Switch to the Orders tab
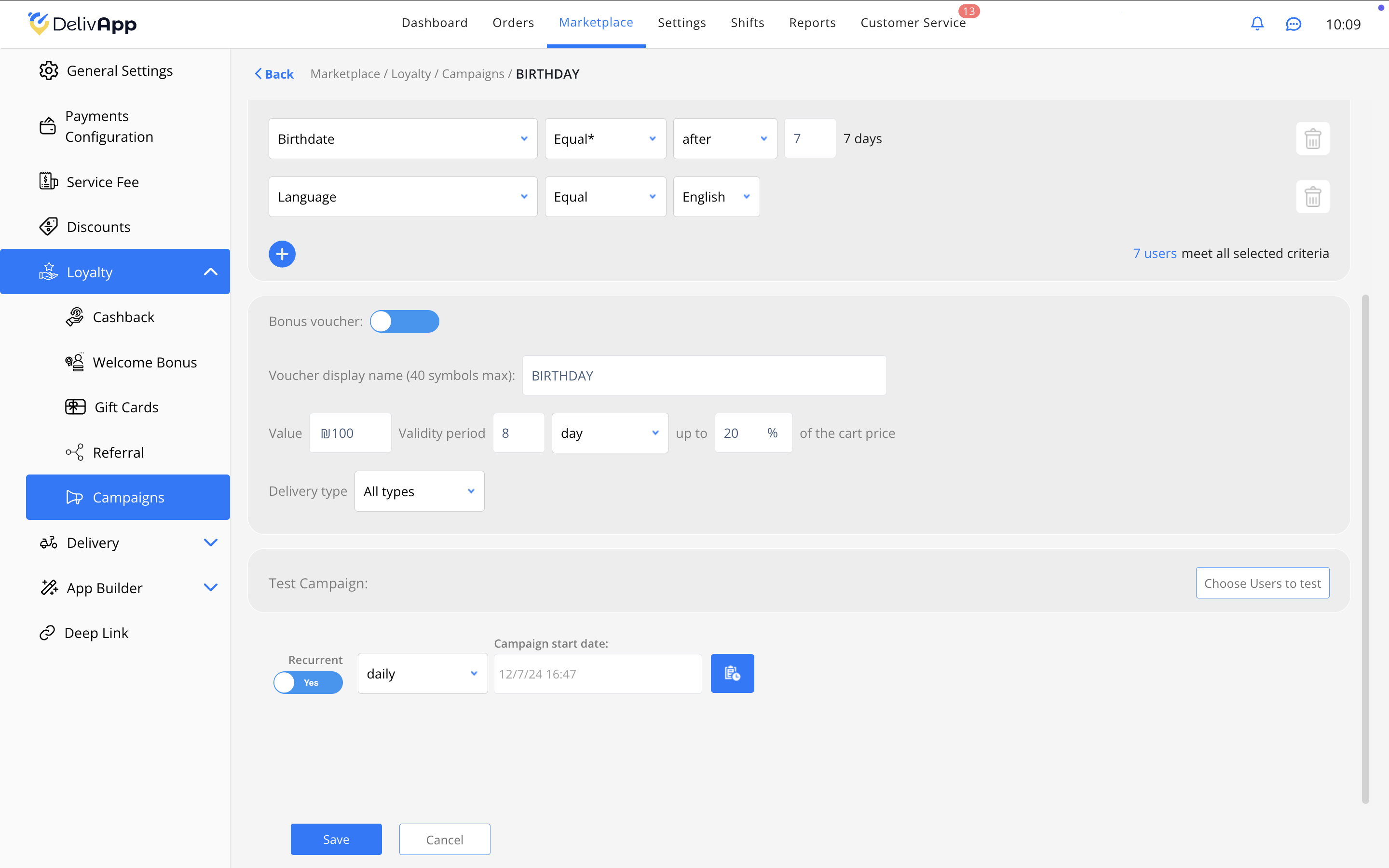 point(513,23)
